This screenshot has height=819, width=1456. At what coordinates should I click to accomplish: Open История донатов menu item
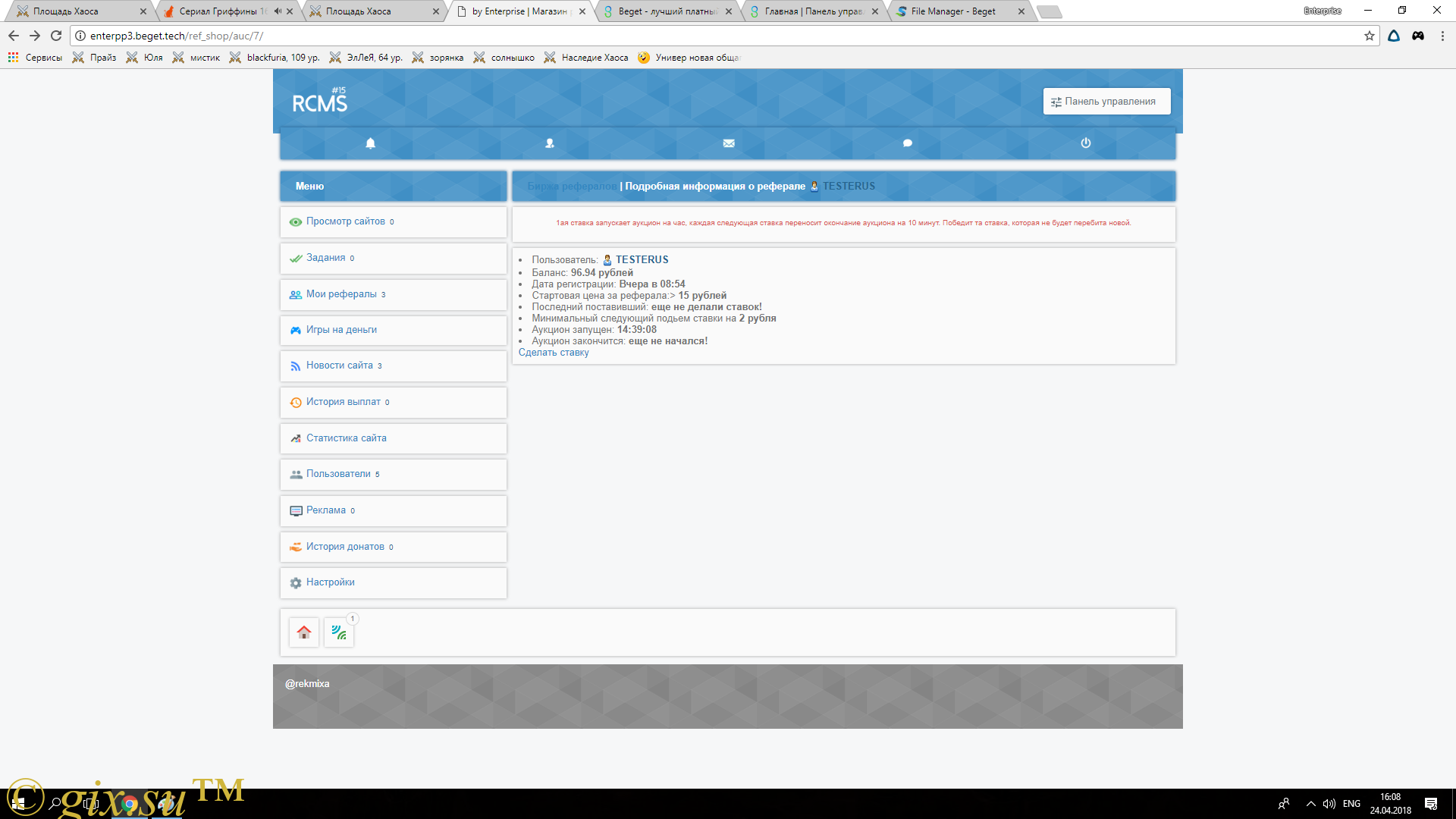[x=393, y=548]
